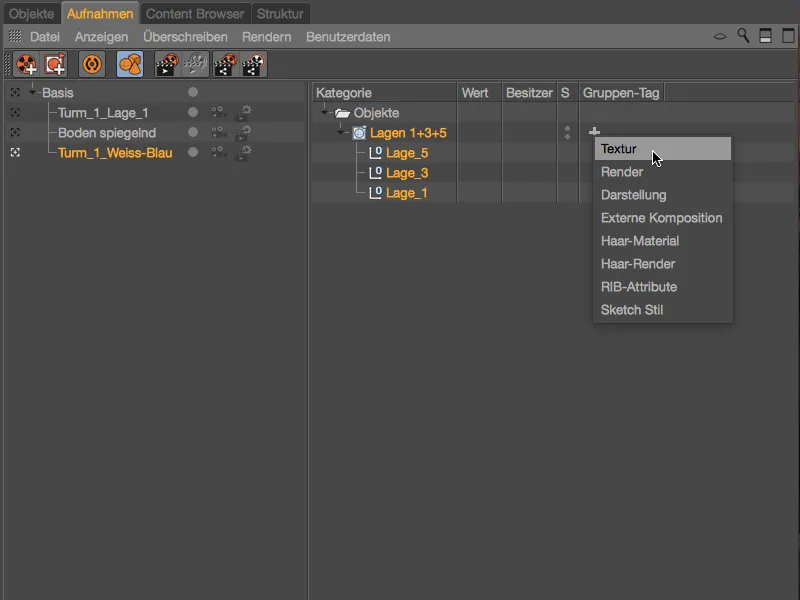Click the render settings icon for Turm_1_Lage_1
The image size is (800, 600).
[x=243, y=112]
